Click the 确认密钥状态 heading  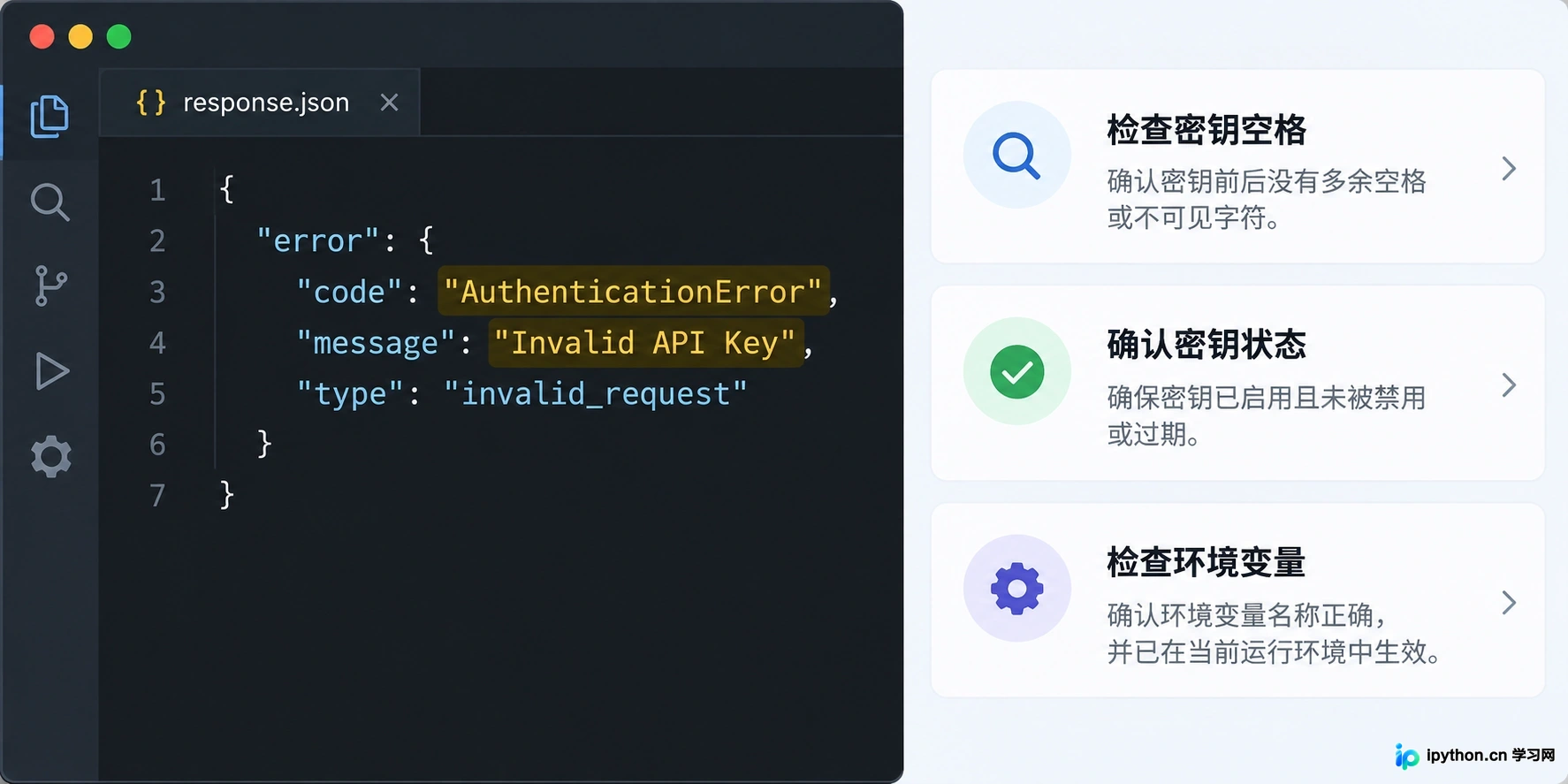1206,345
